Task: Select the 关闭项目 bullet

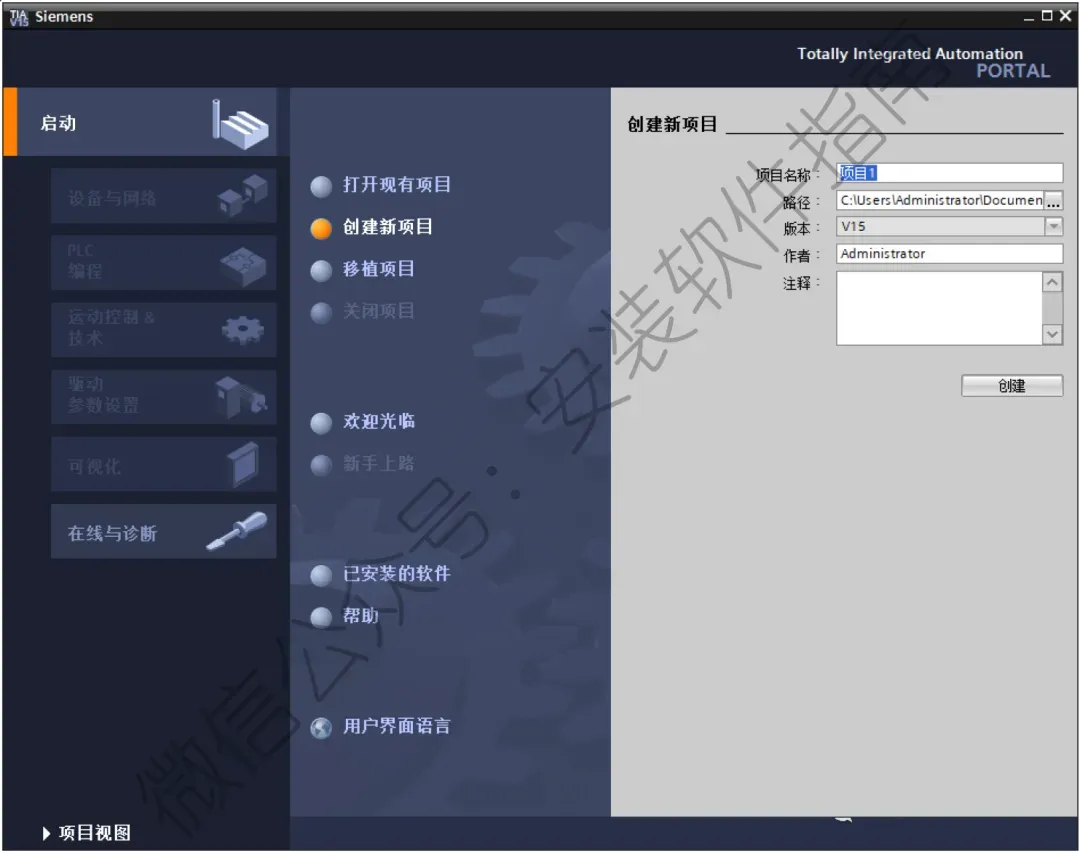Action: click(x=321, y=313)
